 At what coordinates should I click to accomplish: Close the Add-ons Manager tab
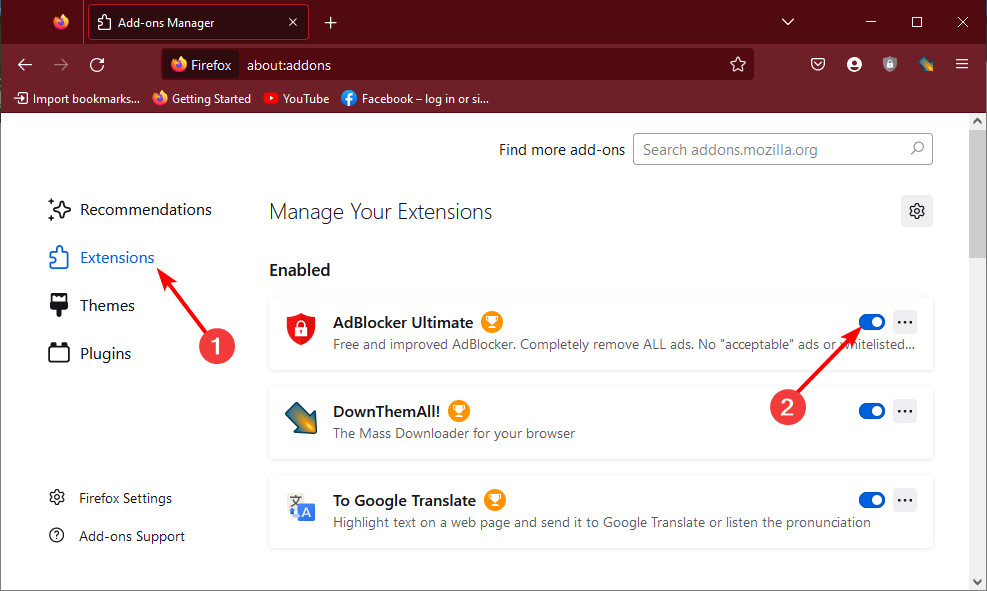click(x=293, y=22)
